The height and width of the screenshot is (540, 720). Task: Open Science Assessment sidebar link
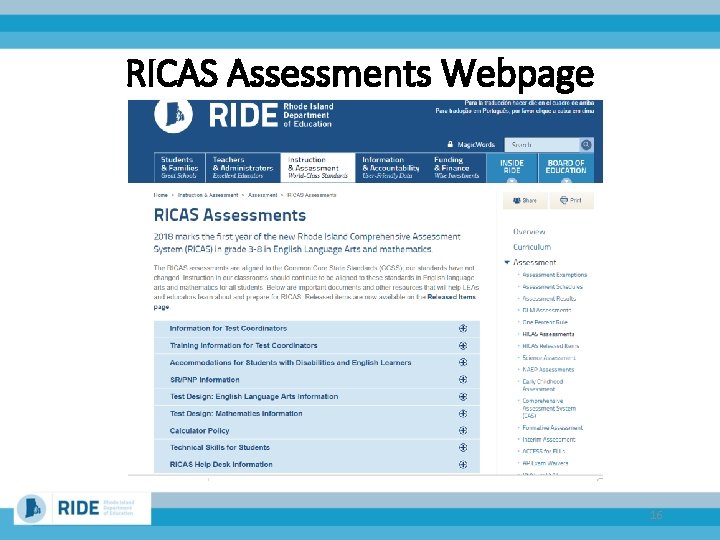pyautogui.click(x=549, y=358)
